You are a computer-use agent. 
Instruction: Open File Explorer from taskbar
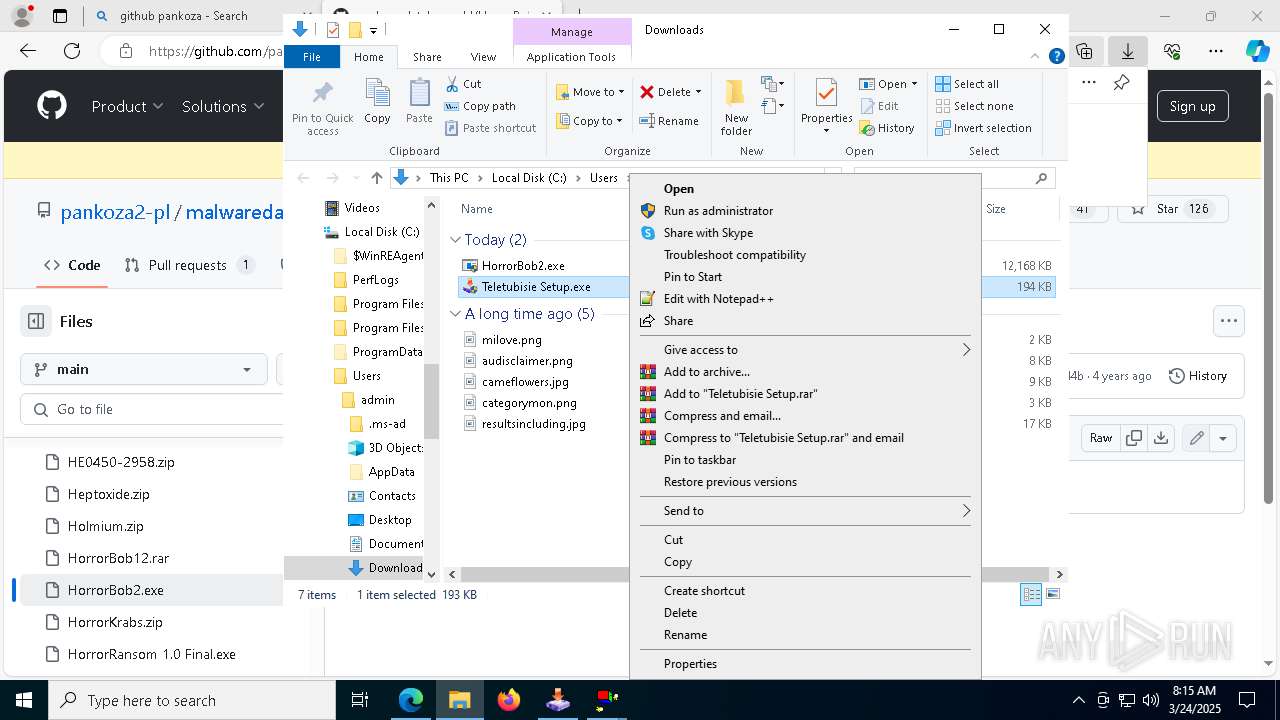(x=459, y=700)
